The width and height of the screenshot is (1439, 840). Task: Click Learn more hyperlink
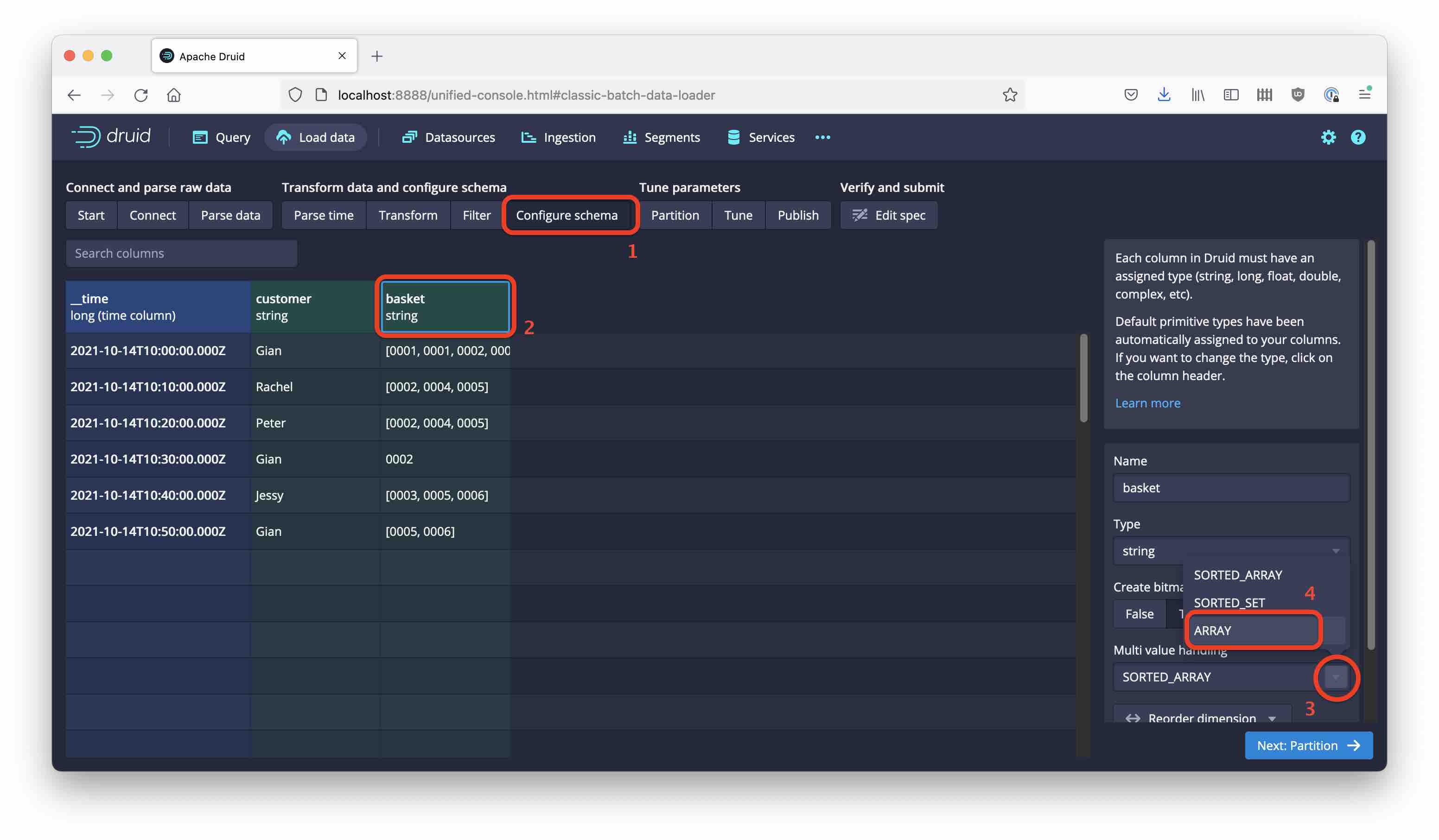click(1147, 403)
